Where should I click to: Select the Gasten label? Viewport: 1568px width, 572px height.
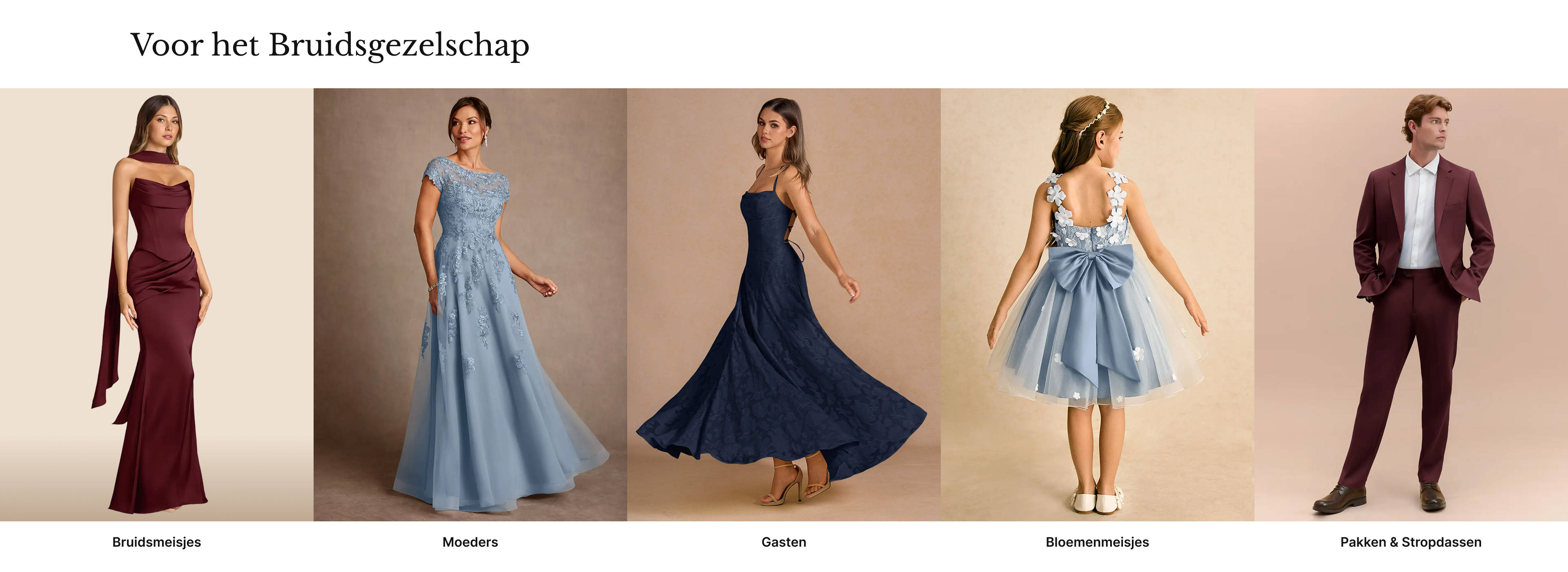[784, 541]
